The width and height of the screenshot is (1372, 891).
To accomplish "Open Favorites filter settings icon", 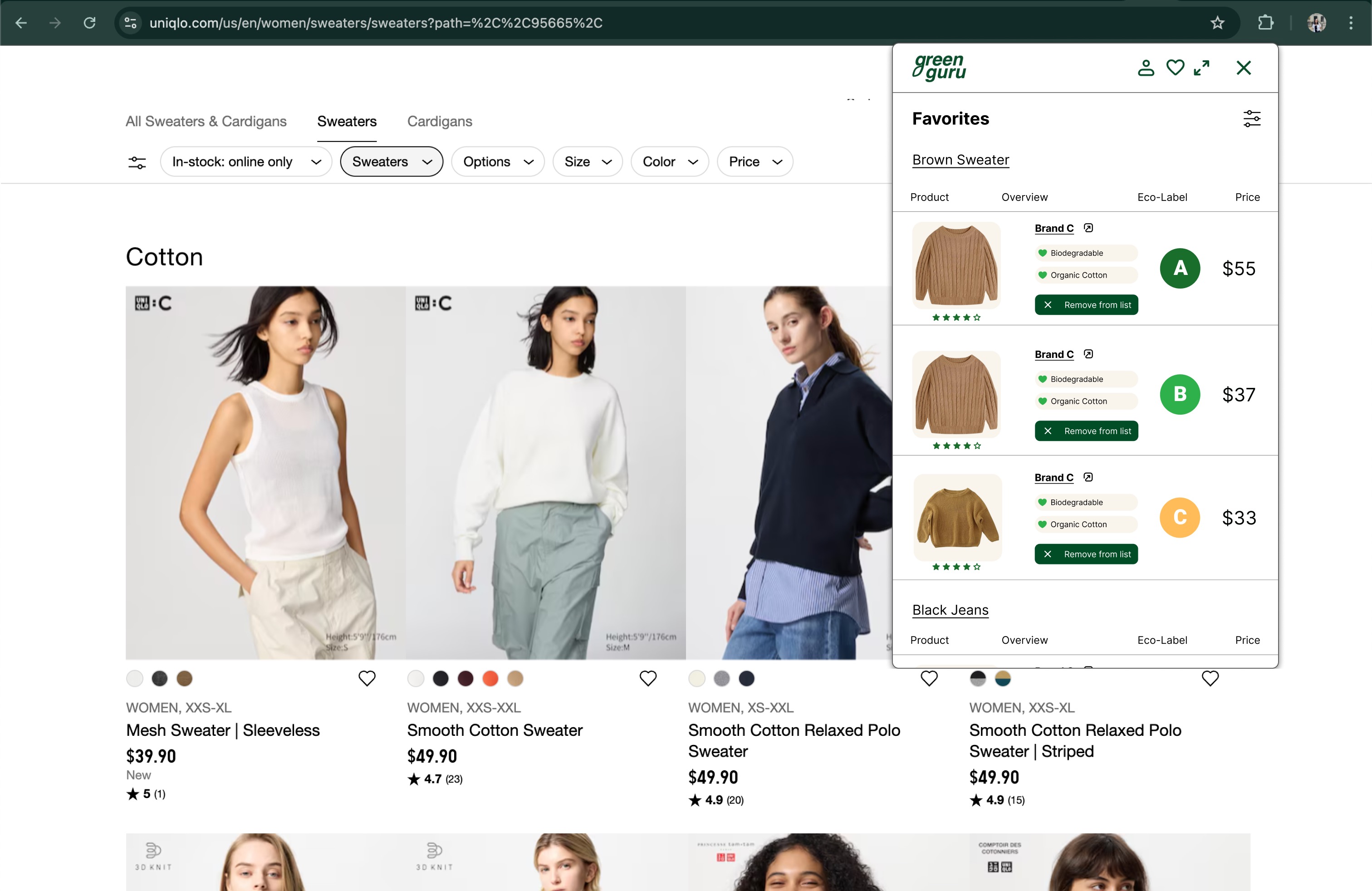I will 1251,119.
